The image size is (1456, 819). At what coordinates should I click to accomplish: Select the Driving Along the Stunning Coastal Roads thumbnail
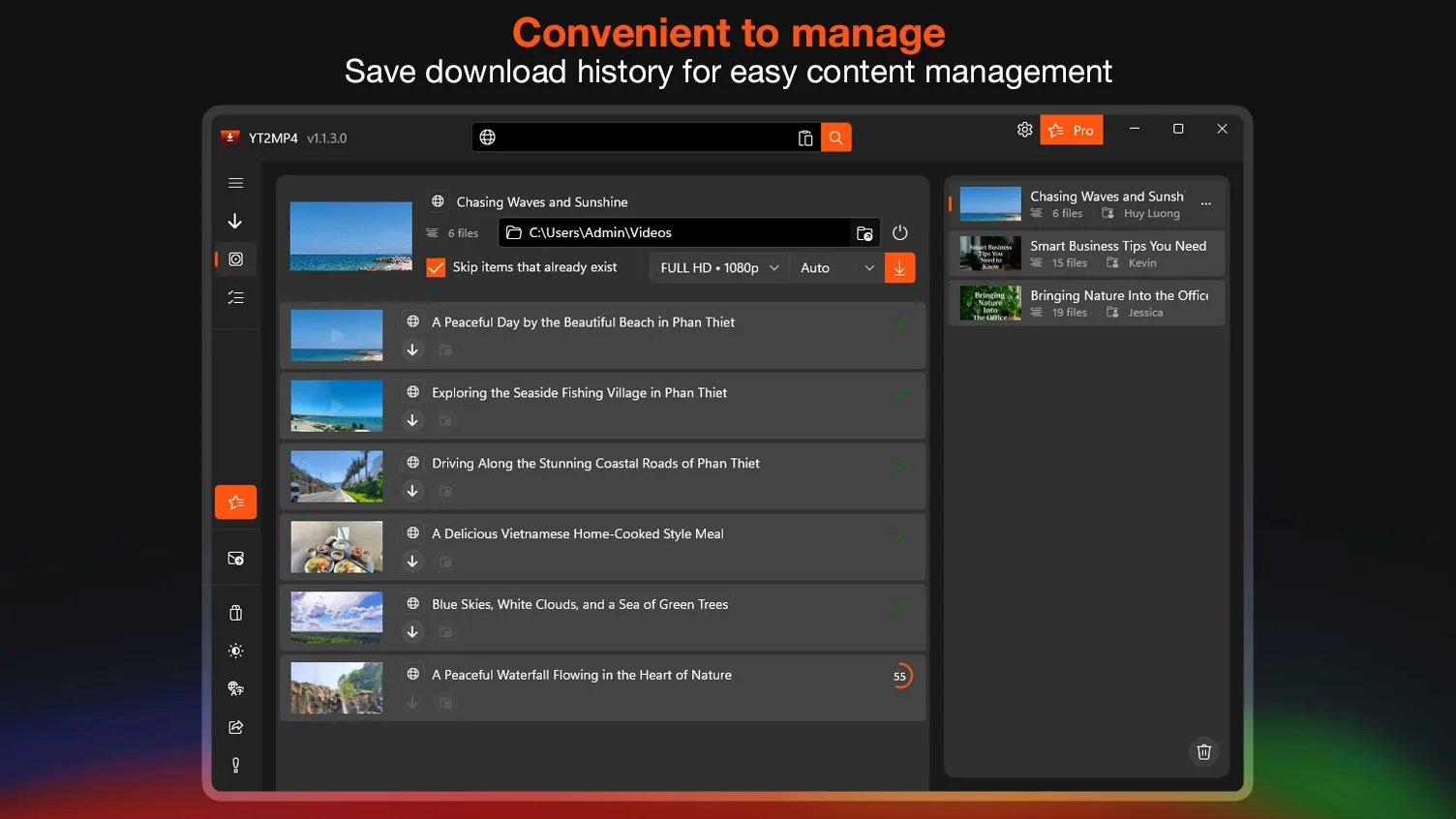(x=337, y=476)
